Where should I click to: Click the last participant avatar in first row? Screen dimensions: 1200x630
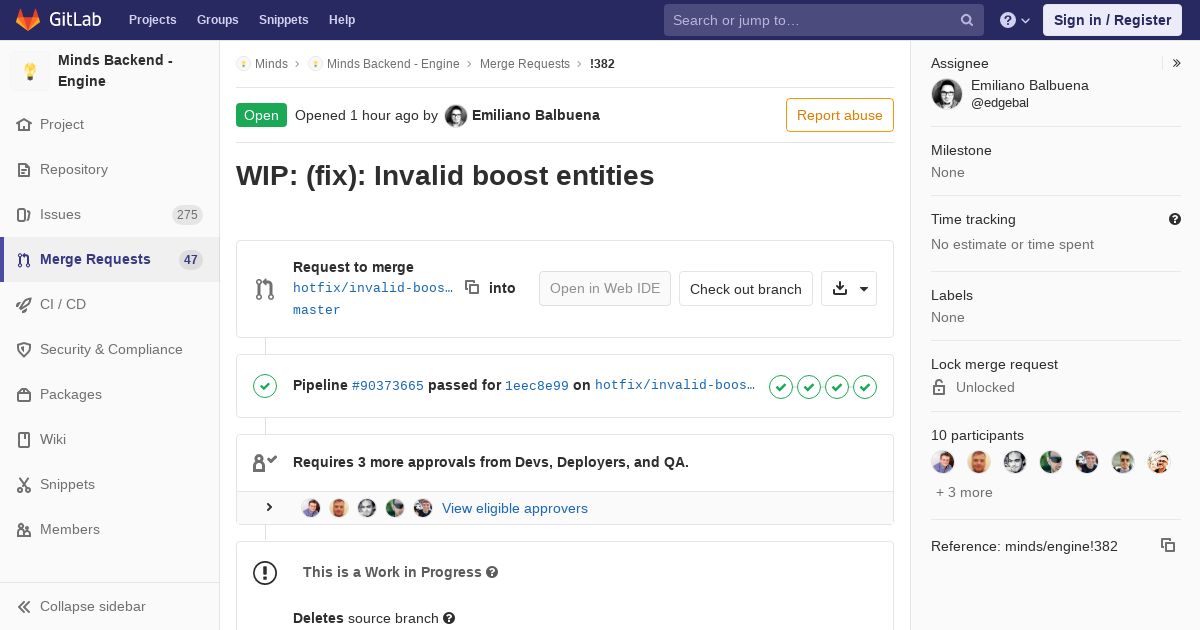1159,462
